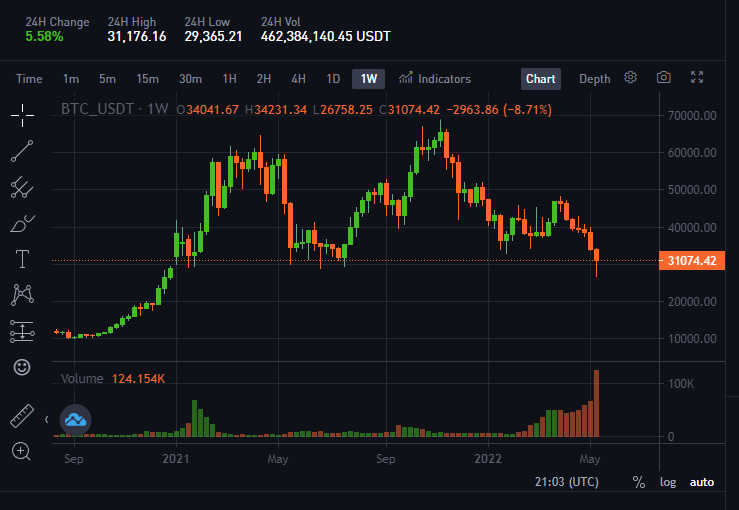739x510 pixels.
Task: Select the crosshair cursor tool
Action: (22, 115)
